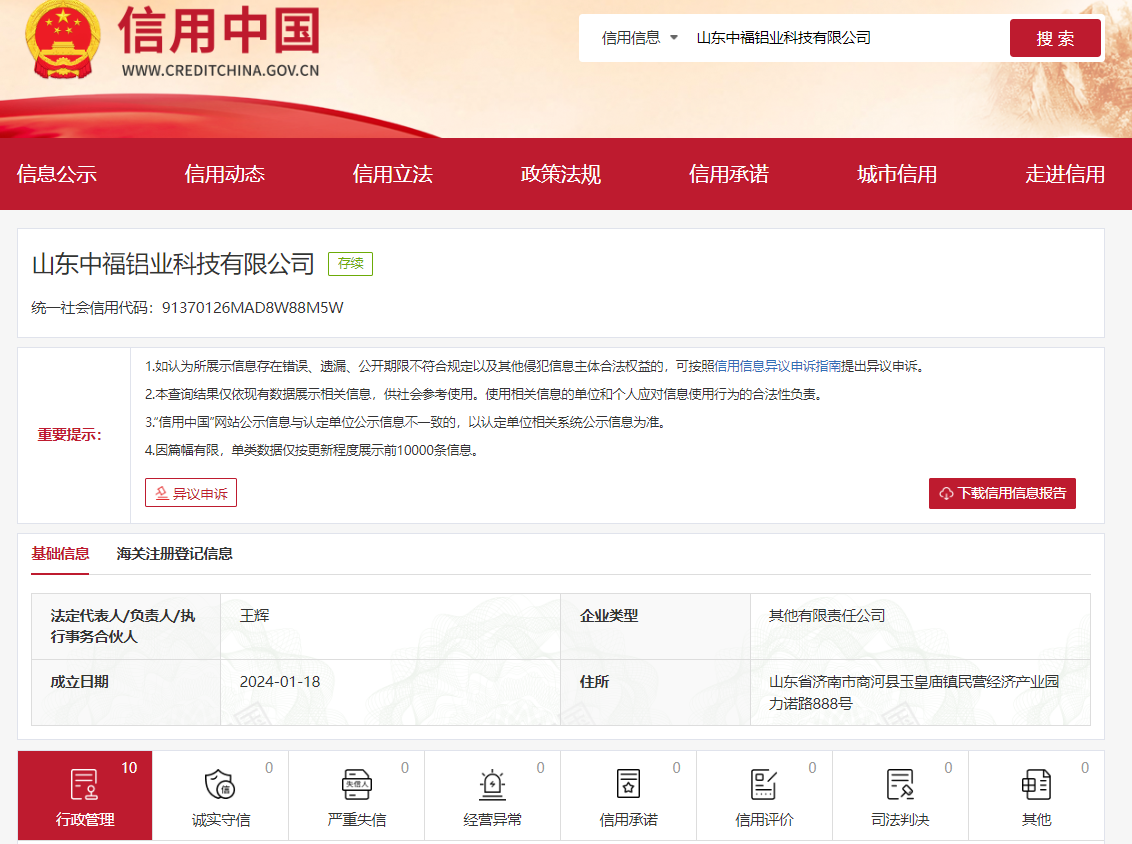This screenshot has height=844, width=1132.
Task: Open the 信用动态 menu
Action: [225, 174]
